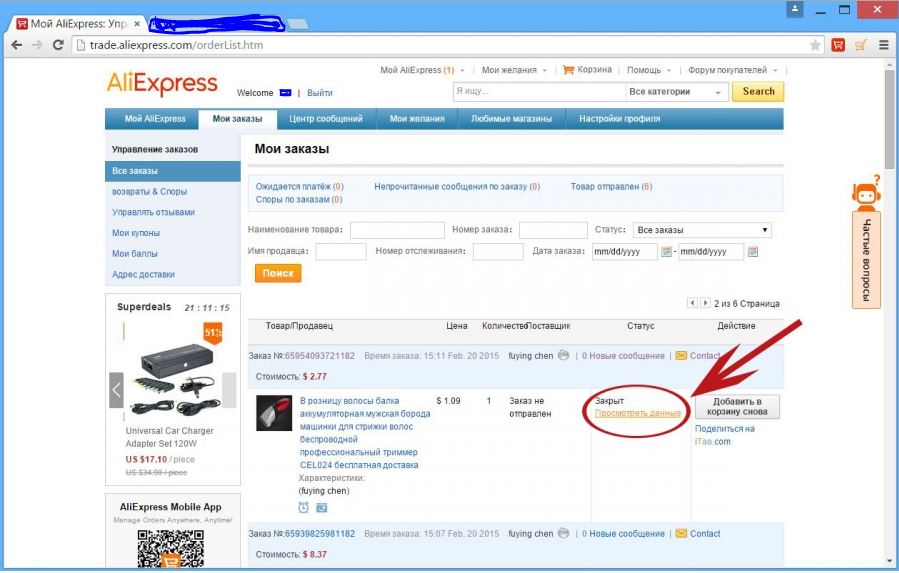The height and width of the screenshot is (573, 899).
Task: Switch to Мой AliExpress nav tab
Action: 155,119
